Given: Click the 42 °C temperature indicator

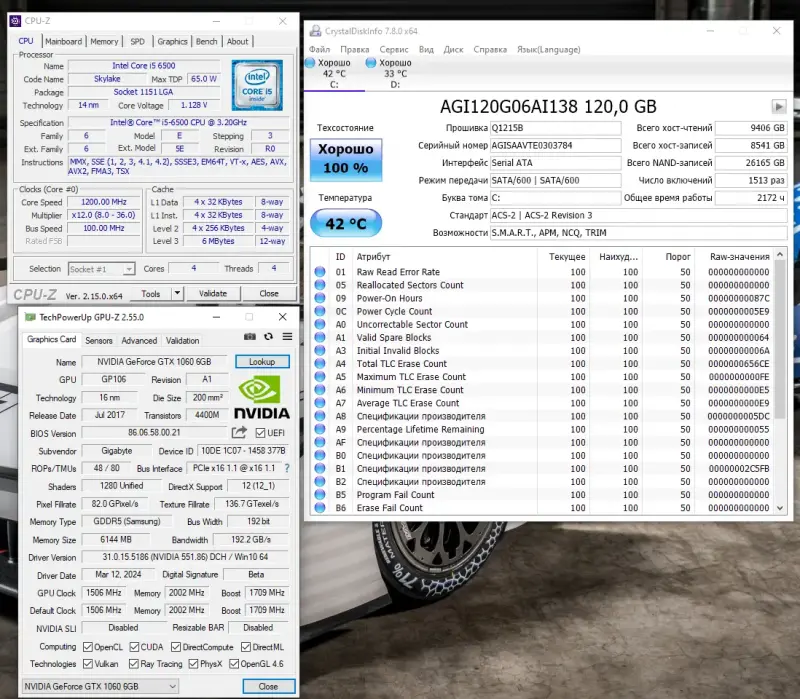Looking at the screenshot, I should coord(346,223).
